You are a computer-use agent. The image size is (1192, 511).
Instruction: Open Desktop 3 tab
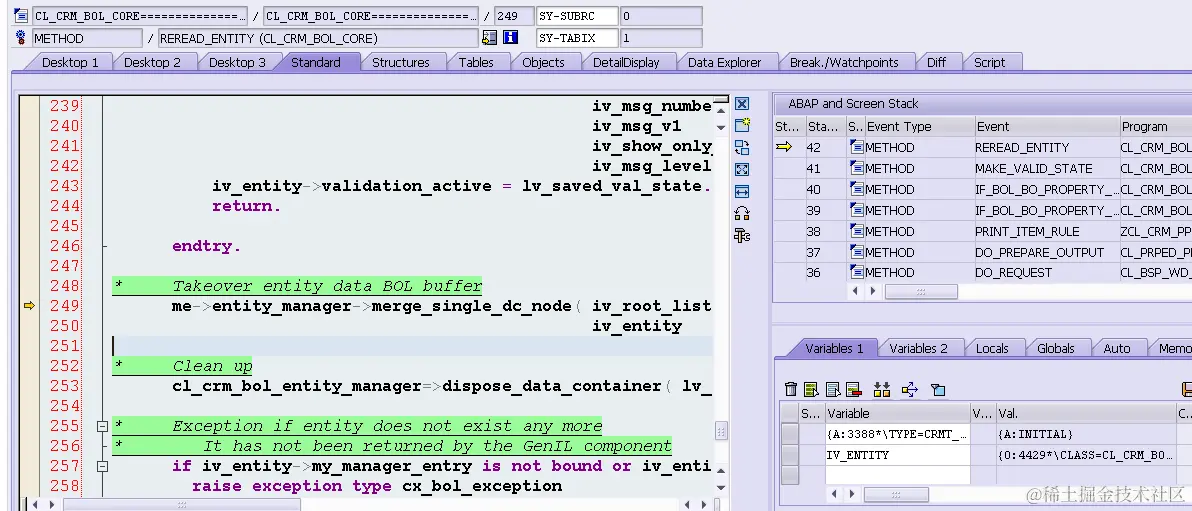tap(237, 62)
